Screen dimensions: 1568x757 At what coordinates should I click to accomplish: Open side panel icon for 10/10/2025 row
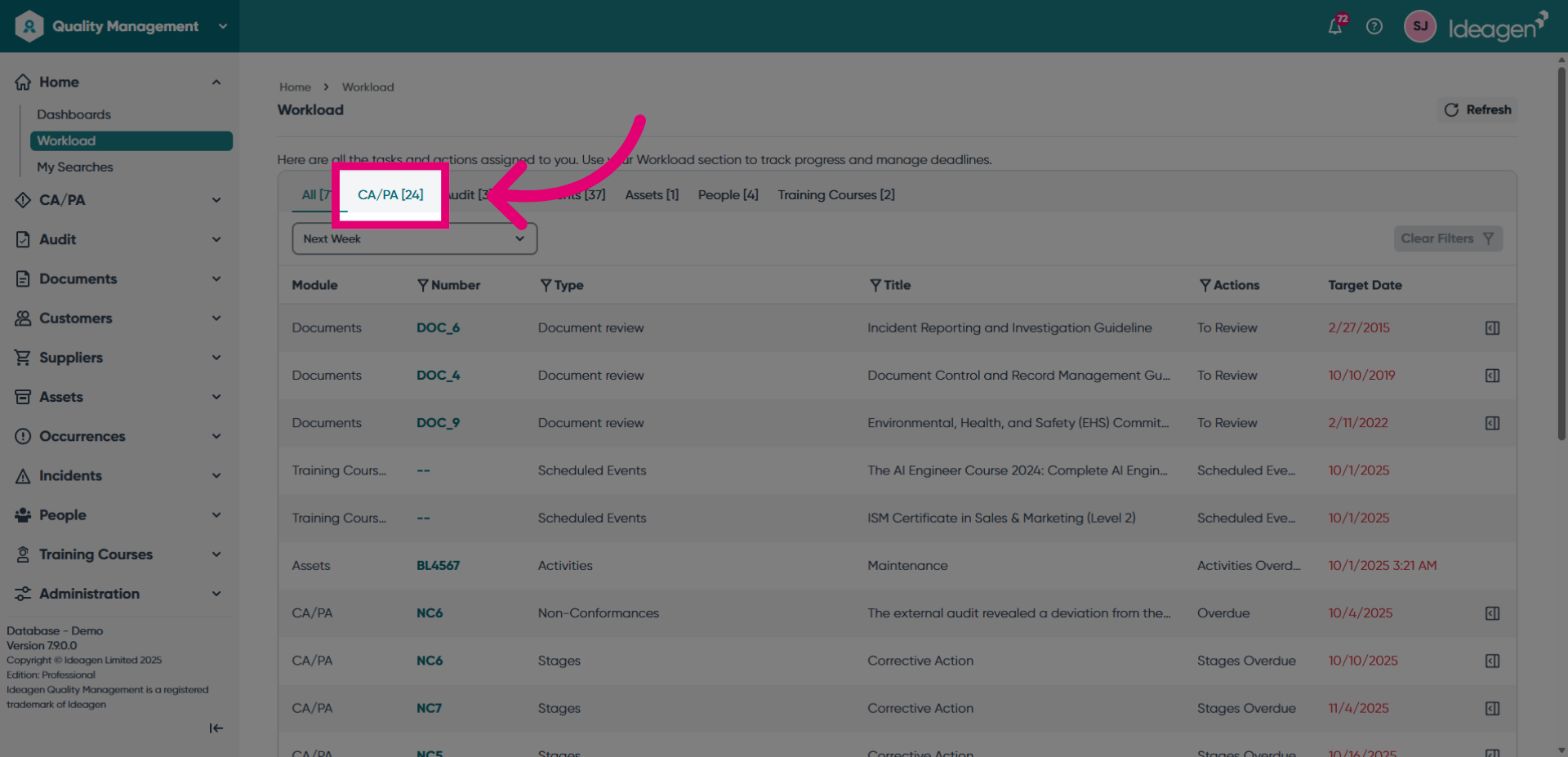pyautogui.click(x=1492, y=661)
